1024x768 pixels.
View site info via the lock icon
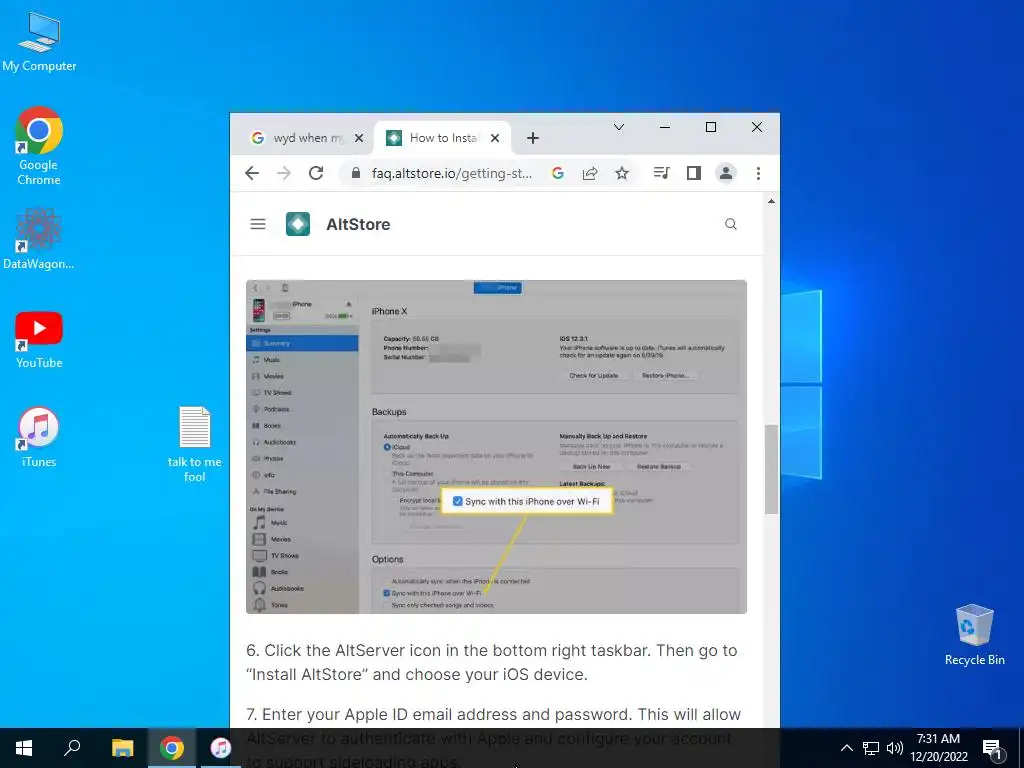point(355,173)
